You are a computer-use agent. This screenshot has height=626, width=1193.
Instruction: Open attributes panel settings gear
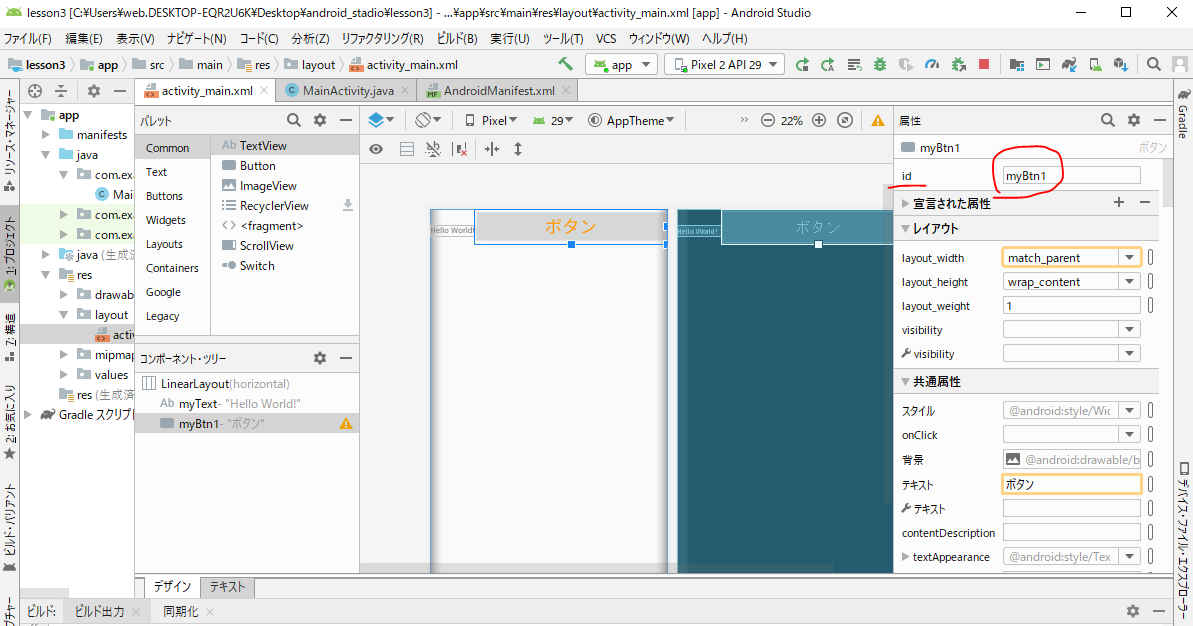pyautogui.click(x=1134, y=120)
